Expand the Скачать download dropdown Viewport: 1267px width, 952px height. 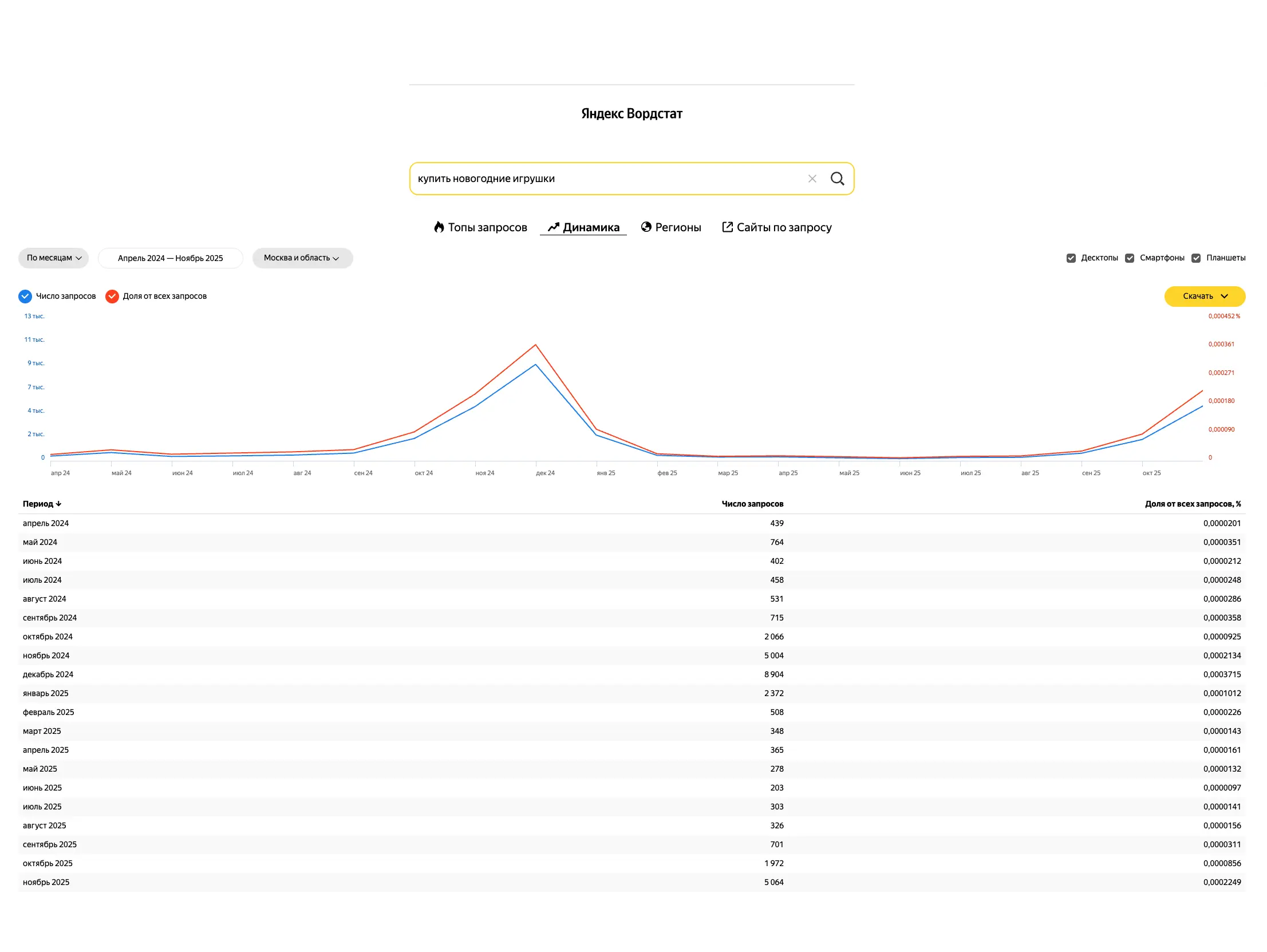[1205, 296]
